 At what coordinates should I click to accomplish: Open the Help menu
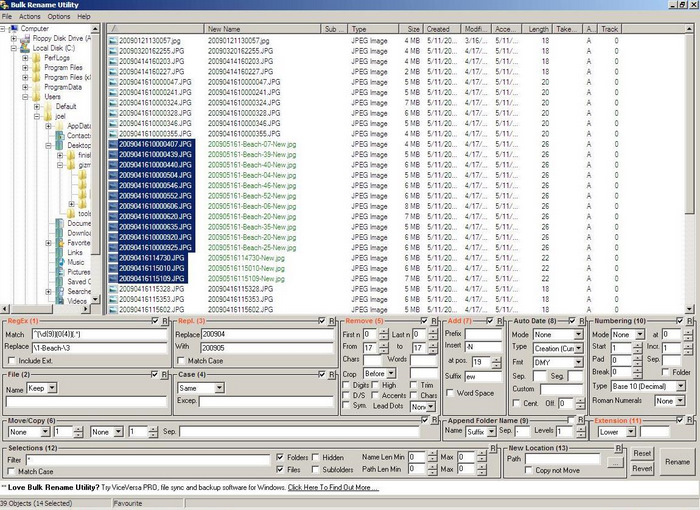[x=84, y=17]
